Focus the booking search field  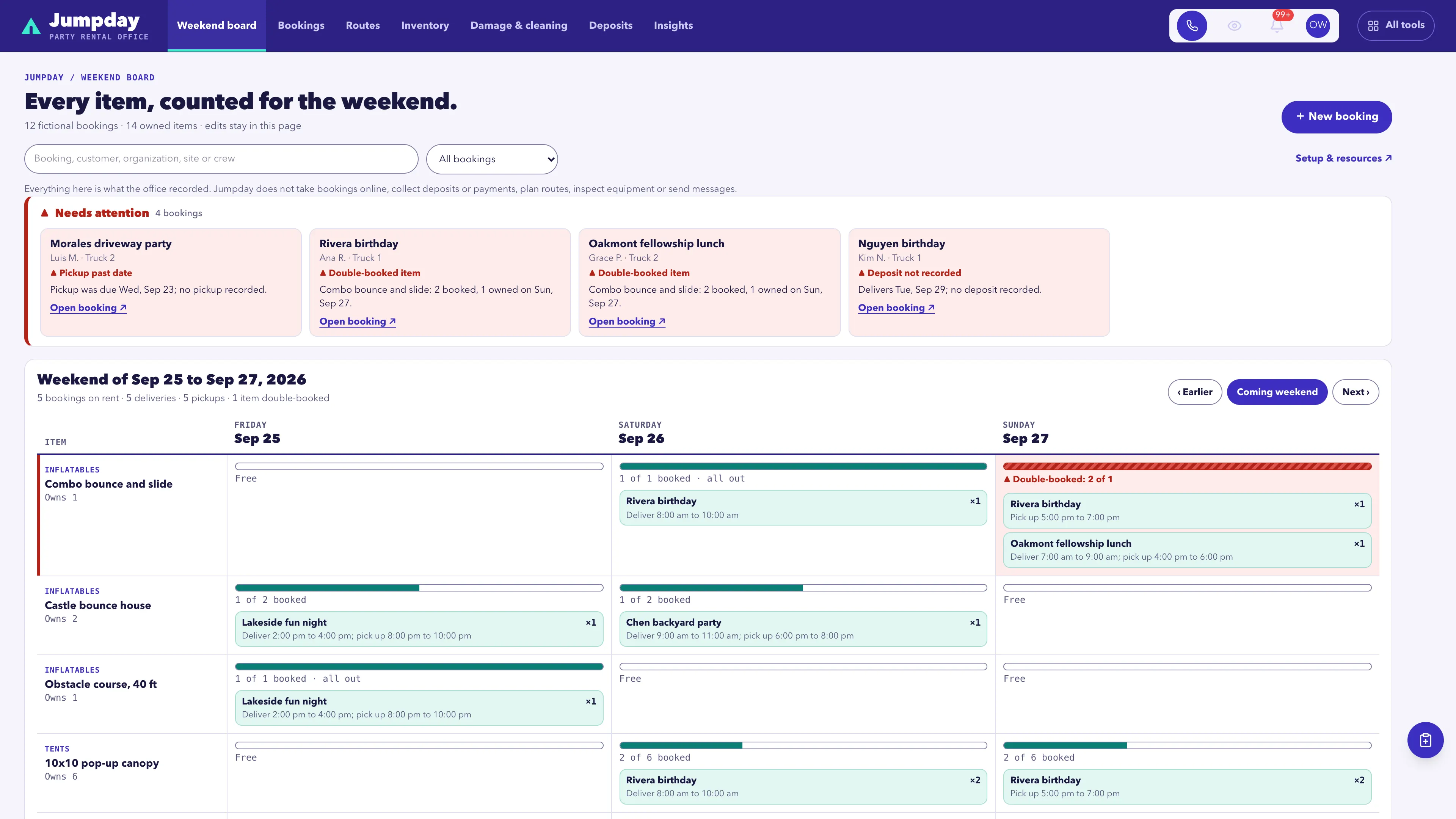(221, 159)
